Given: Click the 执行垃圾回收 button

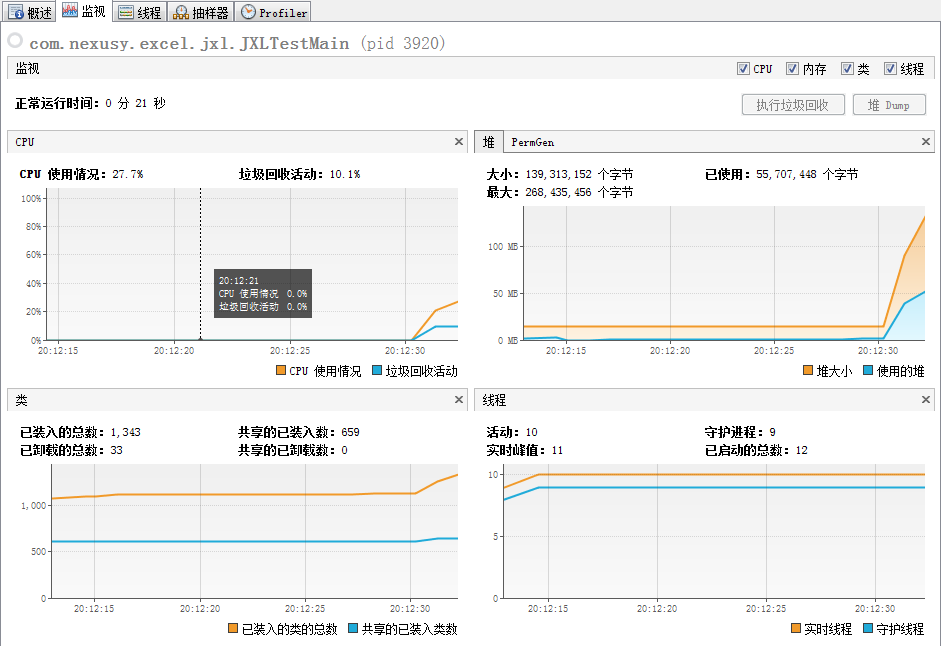Looking at the screenshot, I should coord(793,105).
